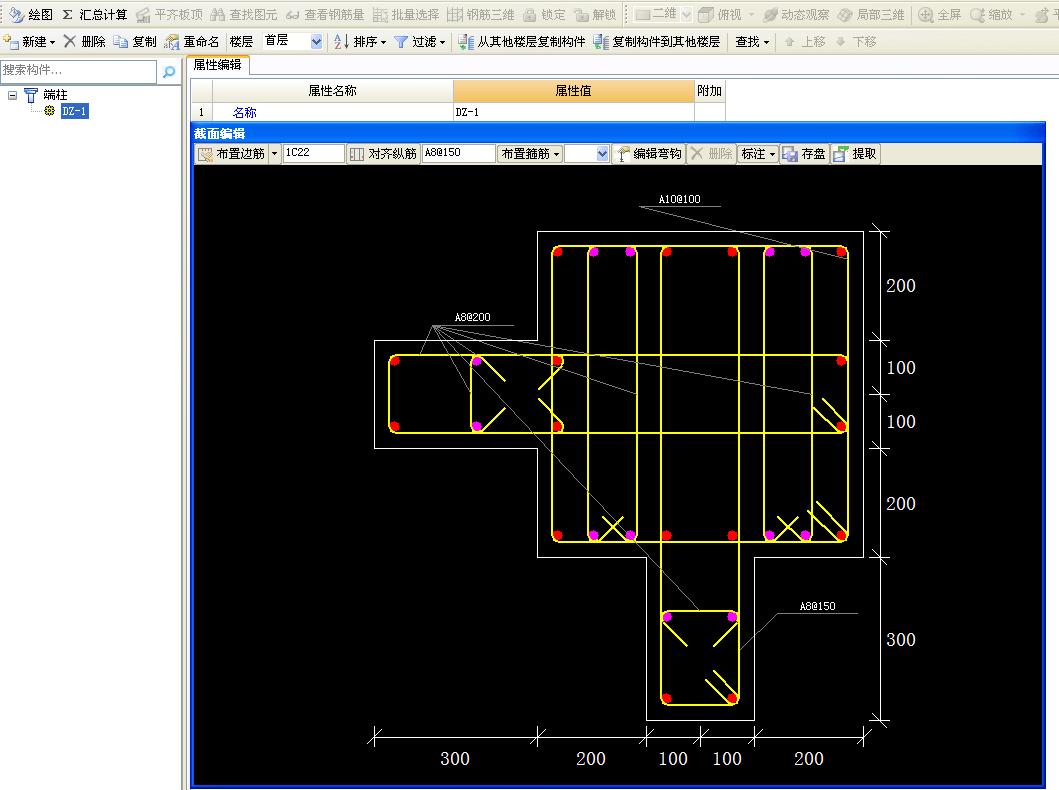The image size is (1059, 790).
Task: Open the 楼层 floor dropdown showing 首层
Action: click(x=316, y=42)
